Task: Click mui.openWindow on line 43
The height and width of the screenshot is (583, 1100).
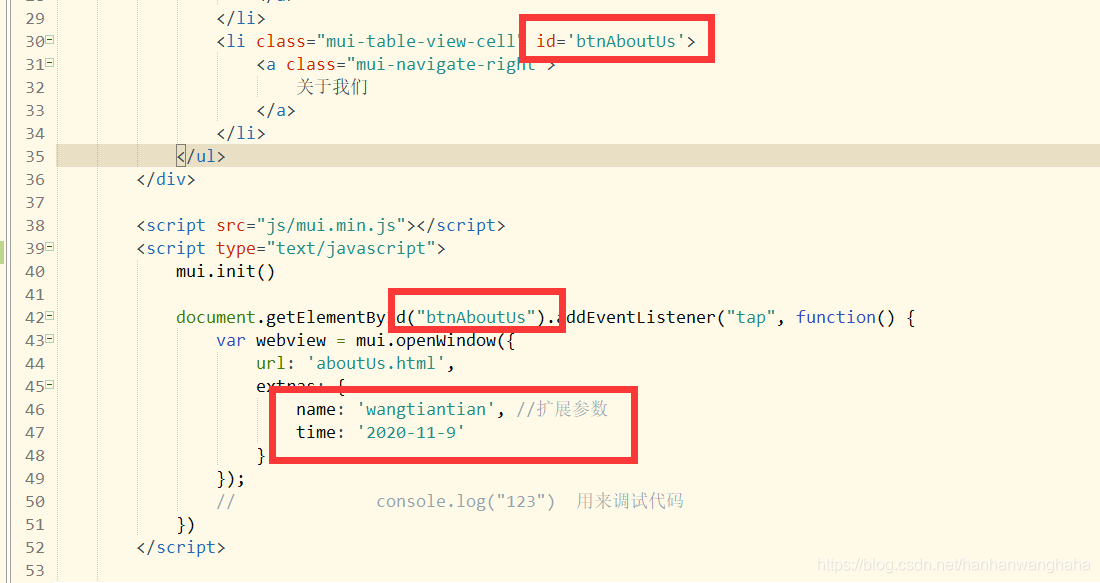Action: [426, 340]
